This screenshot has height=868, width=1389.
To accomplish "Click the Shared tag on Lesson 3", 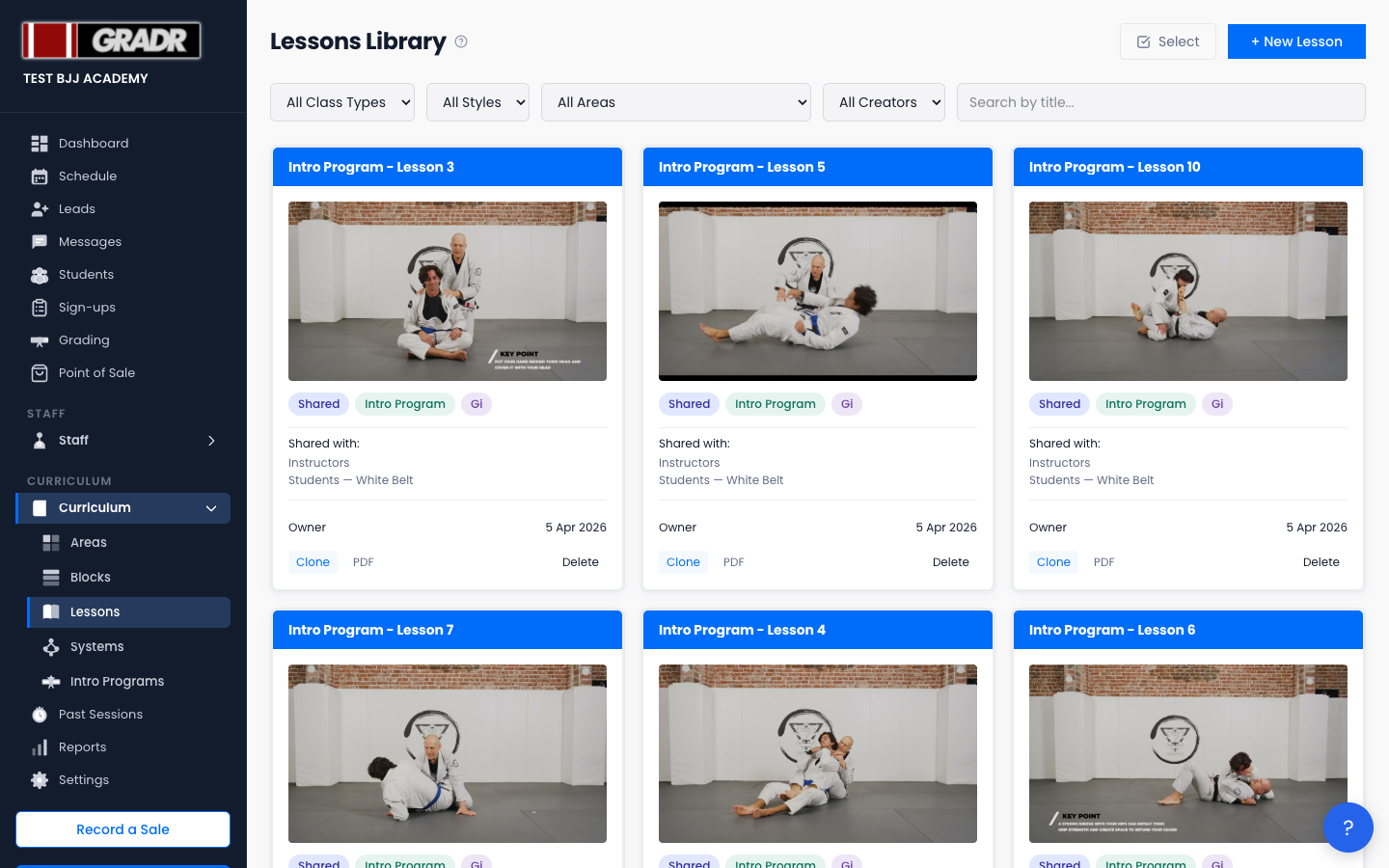I will (x=318, y=404).
